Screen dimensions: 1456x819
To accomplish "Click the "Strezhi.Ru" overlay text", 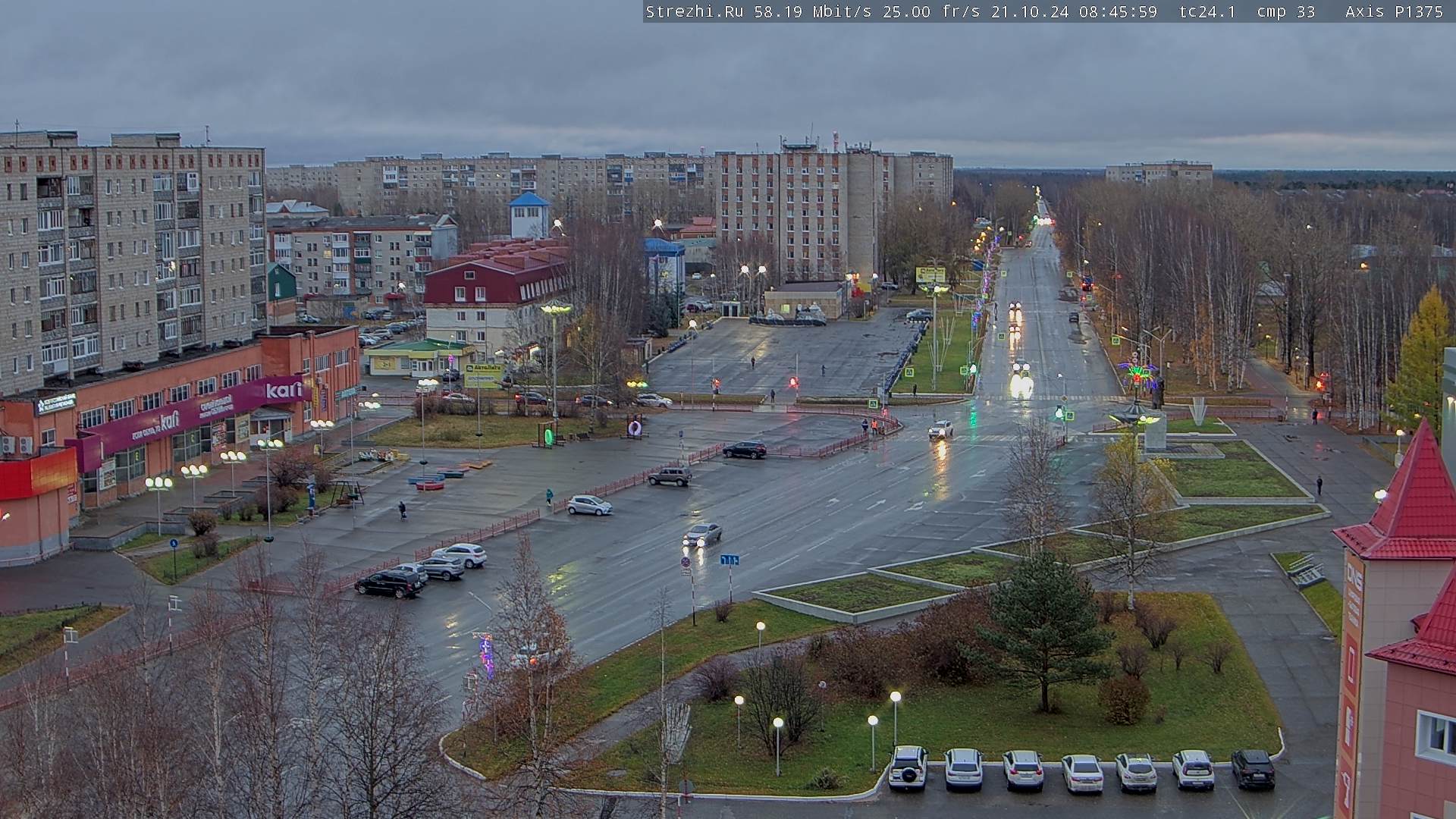I will pos(694,11).
